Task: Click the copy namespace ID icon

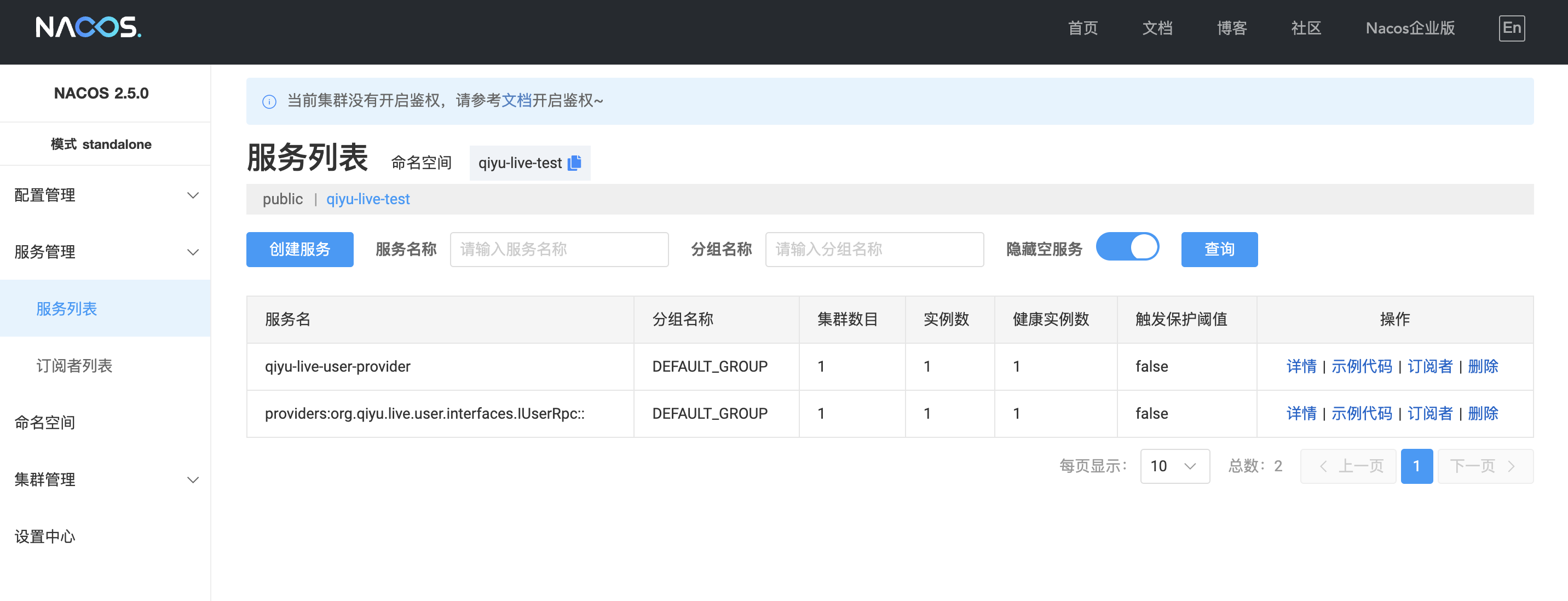Action: (574, 163)
